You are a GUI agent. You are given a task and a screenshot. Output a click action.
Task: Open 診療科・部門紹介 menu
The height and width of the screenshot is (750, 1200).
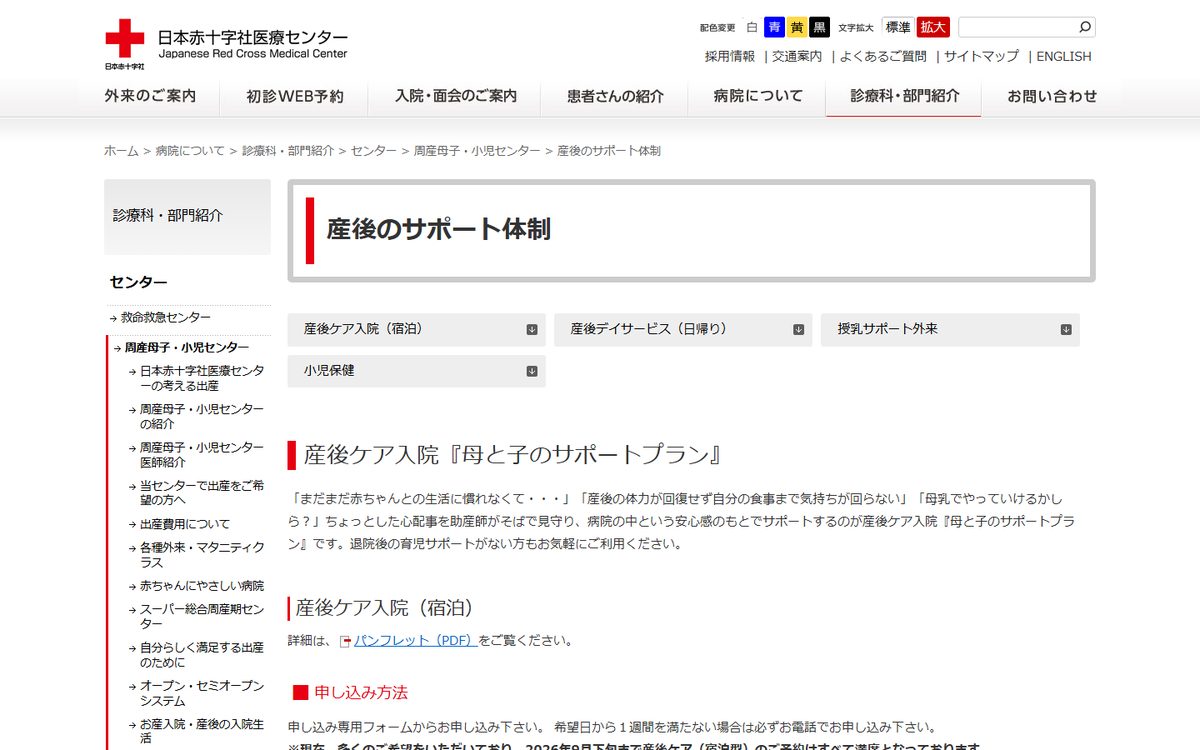coord(905,96)
